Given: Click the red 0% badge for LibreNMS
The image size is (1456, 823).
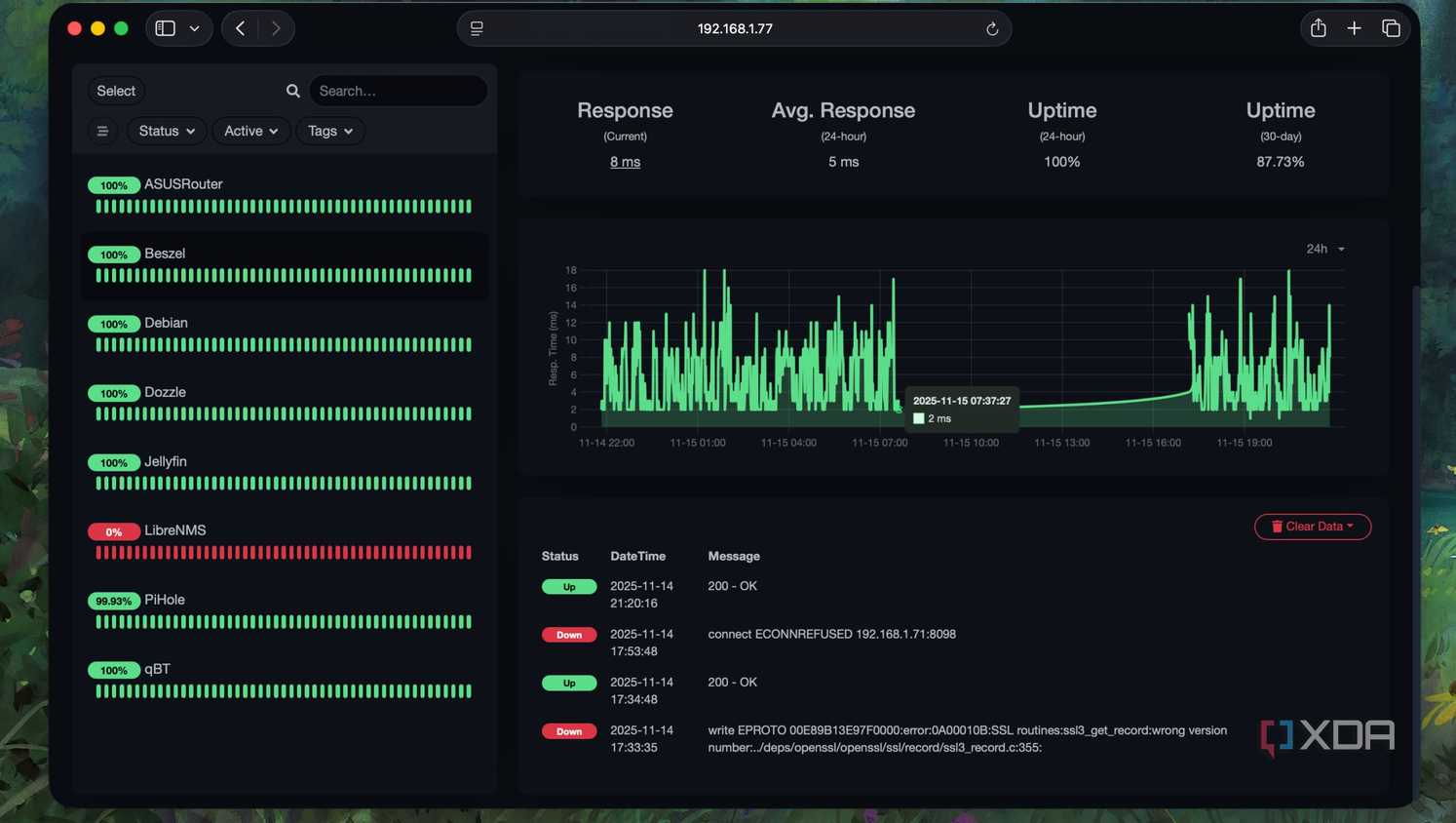Looking at the screenshot, I should click(x=114, y=531).
